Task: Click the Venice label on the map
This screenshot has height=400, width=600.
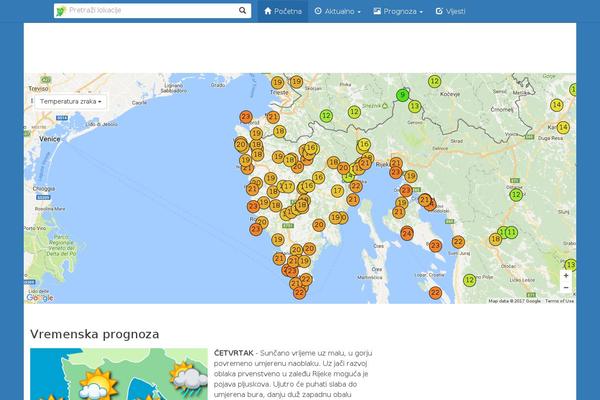Action: point(49,139)
